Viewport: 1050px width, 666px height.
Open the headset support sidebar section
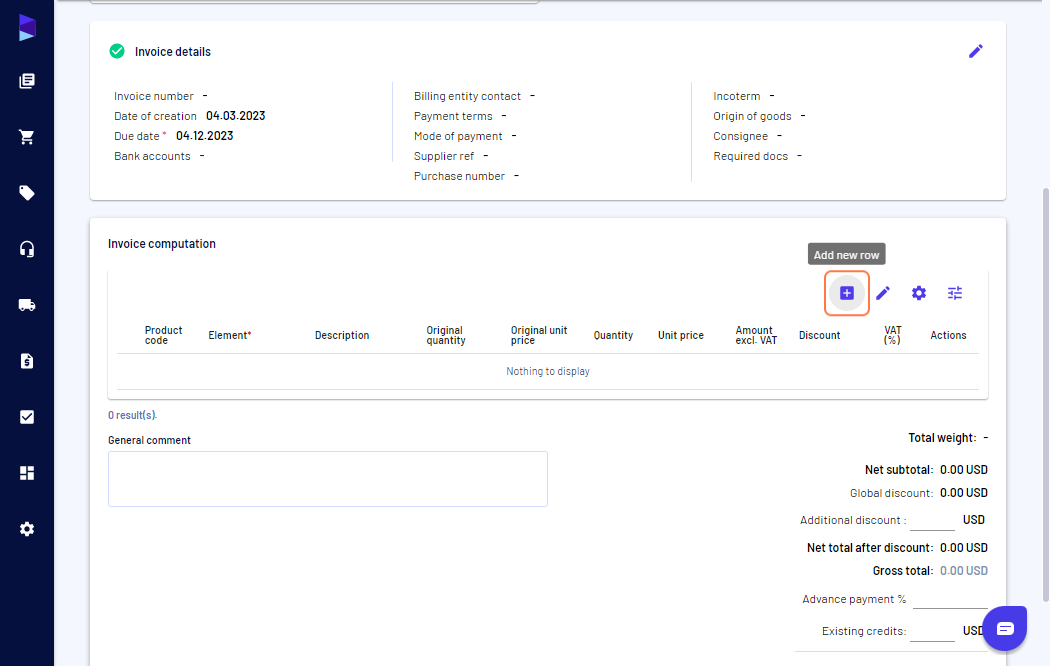(x=27, y=250)
